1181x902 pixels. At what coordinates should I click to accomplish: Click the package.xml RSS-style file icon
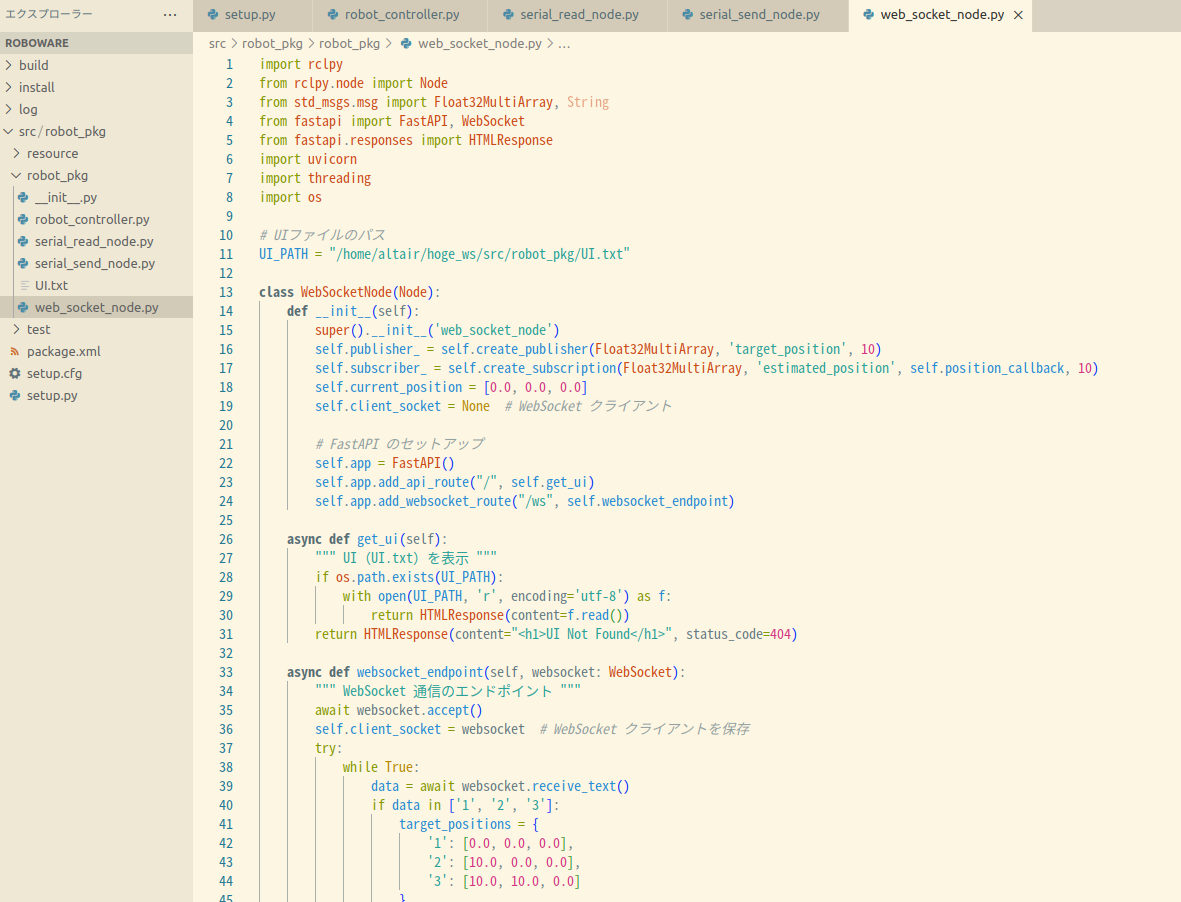(15, 351)
